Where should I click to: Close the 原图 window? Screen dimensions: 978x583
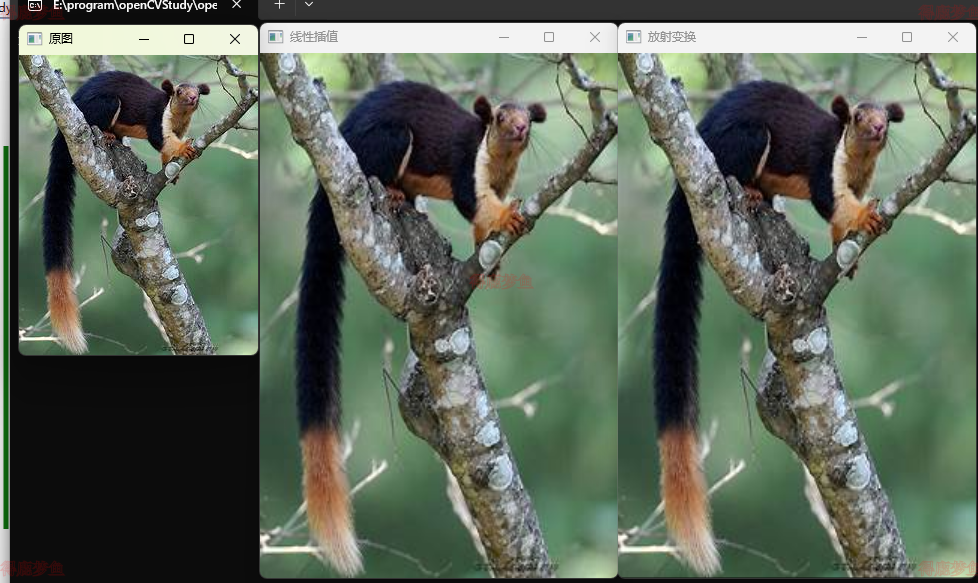pos(235,39)
